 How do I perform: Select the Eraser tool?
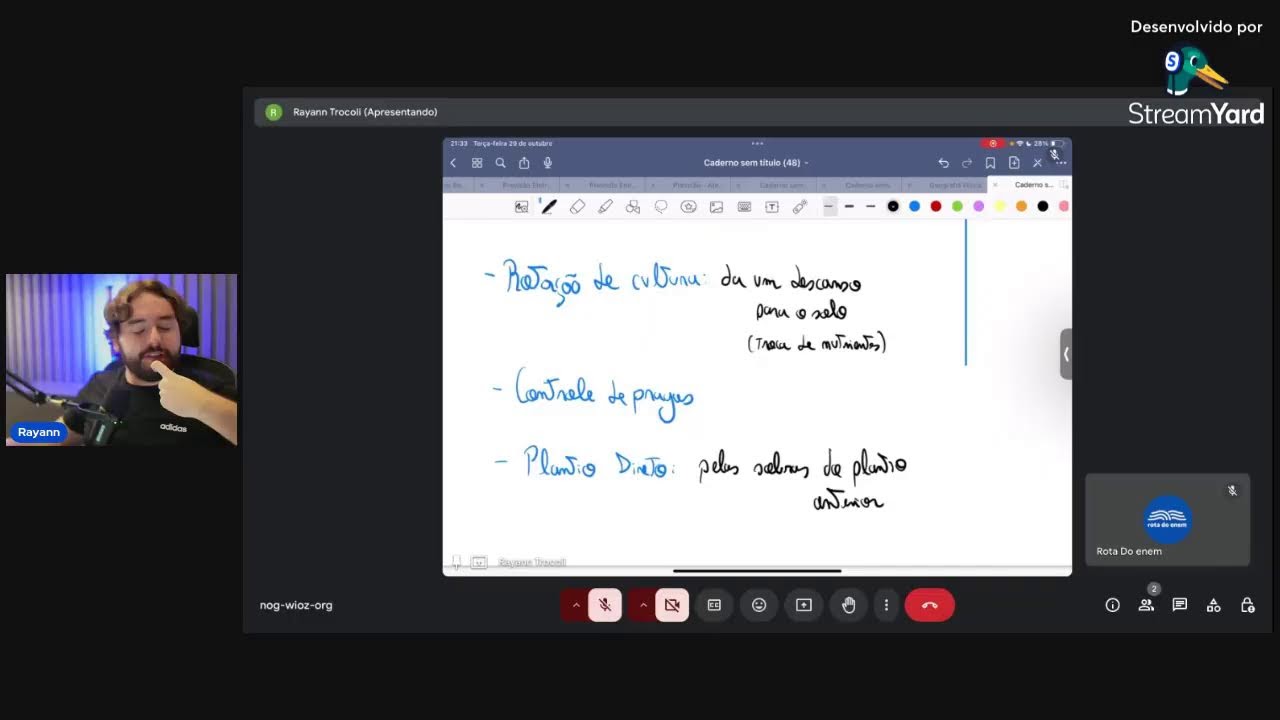click(x=577, y=206)
